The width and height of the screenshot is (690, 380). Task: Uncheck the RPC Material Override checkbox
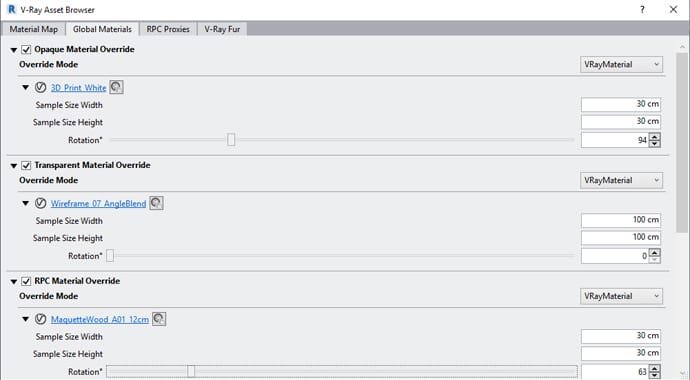(x=26, y=281)
